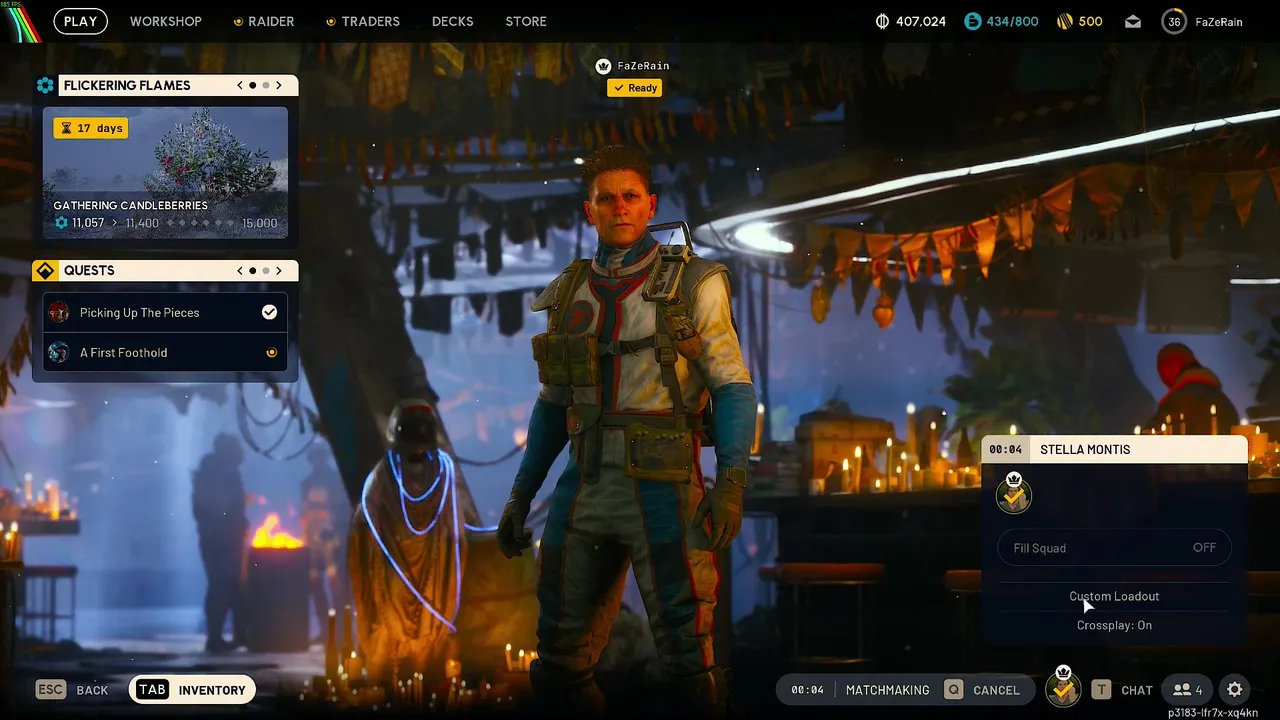The image size is (1280, 720).
Task: Click the gold tokens icon beside 500
Action: 1064,21
